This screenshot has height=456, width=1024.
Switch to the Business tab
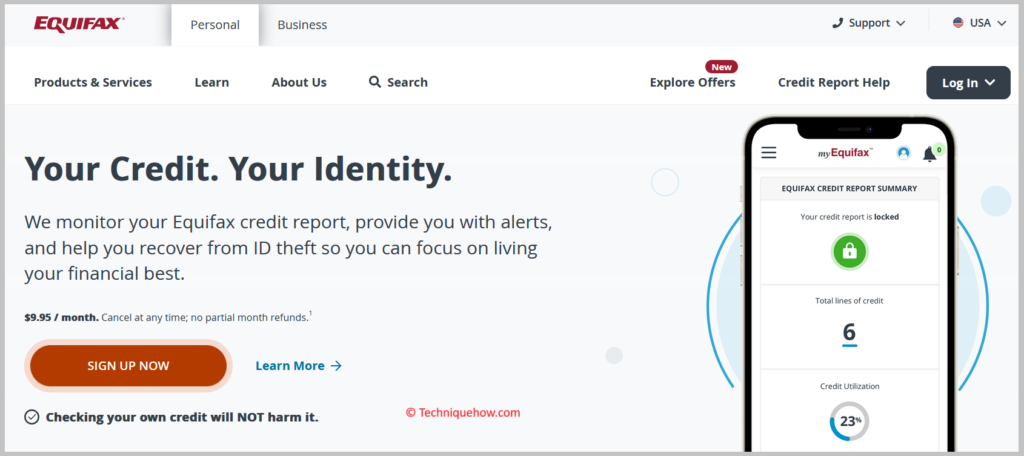pos(302,25)
